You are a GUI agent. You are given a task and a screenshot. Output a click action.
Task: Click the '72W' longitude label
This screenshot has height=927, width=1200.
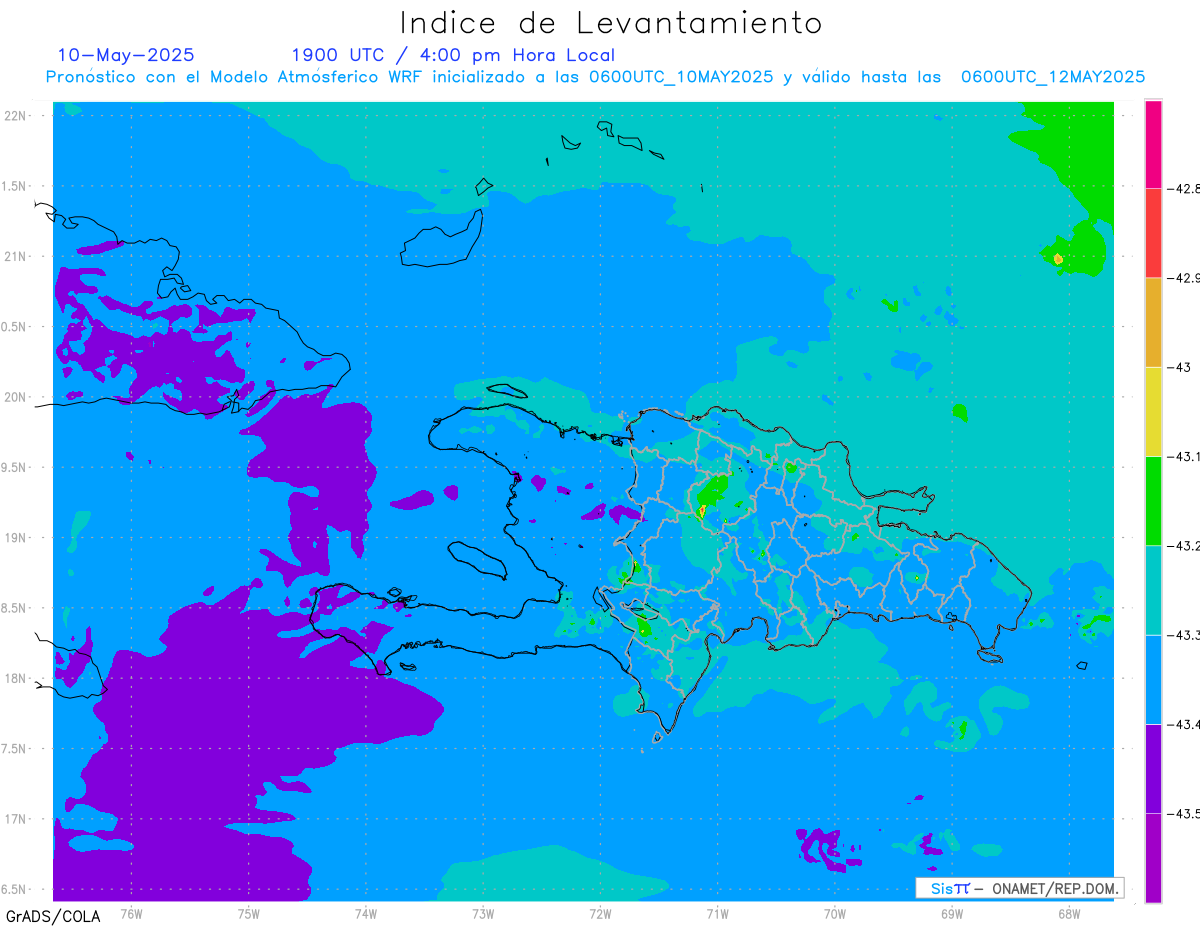coord(600,914)
